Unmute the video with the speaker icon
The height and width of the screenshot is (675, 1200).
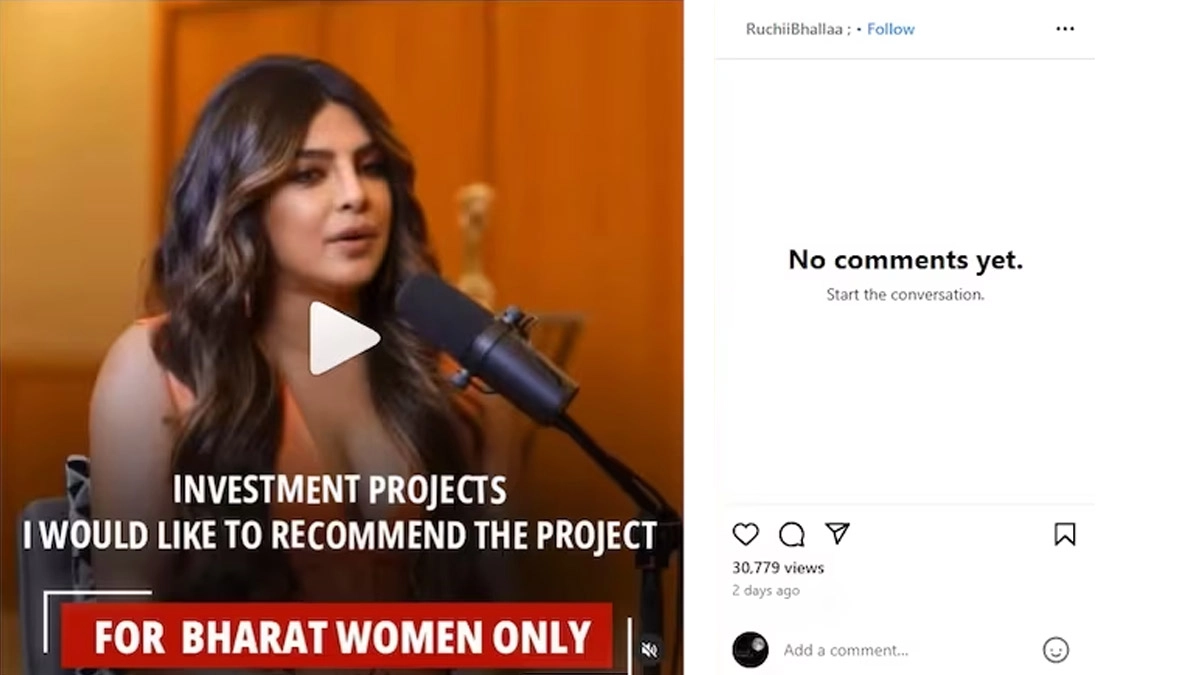point(650,650)
